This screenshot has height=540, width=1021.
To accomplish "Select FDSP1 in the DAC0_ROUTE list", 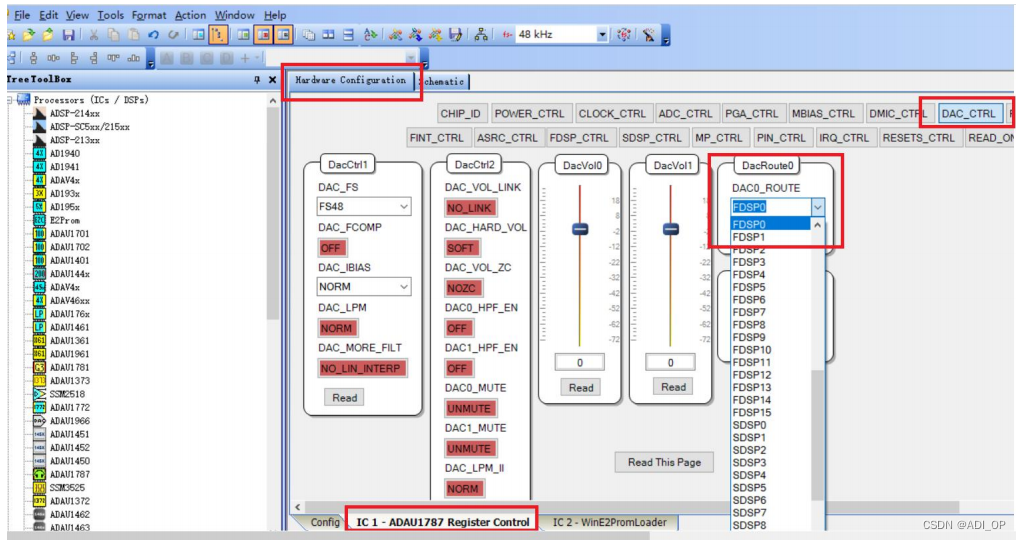I will 749,237.
